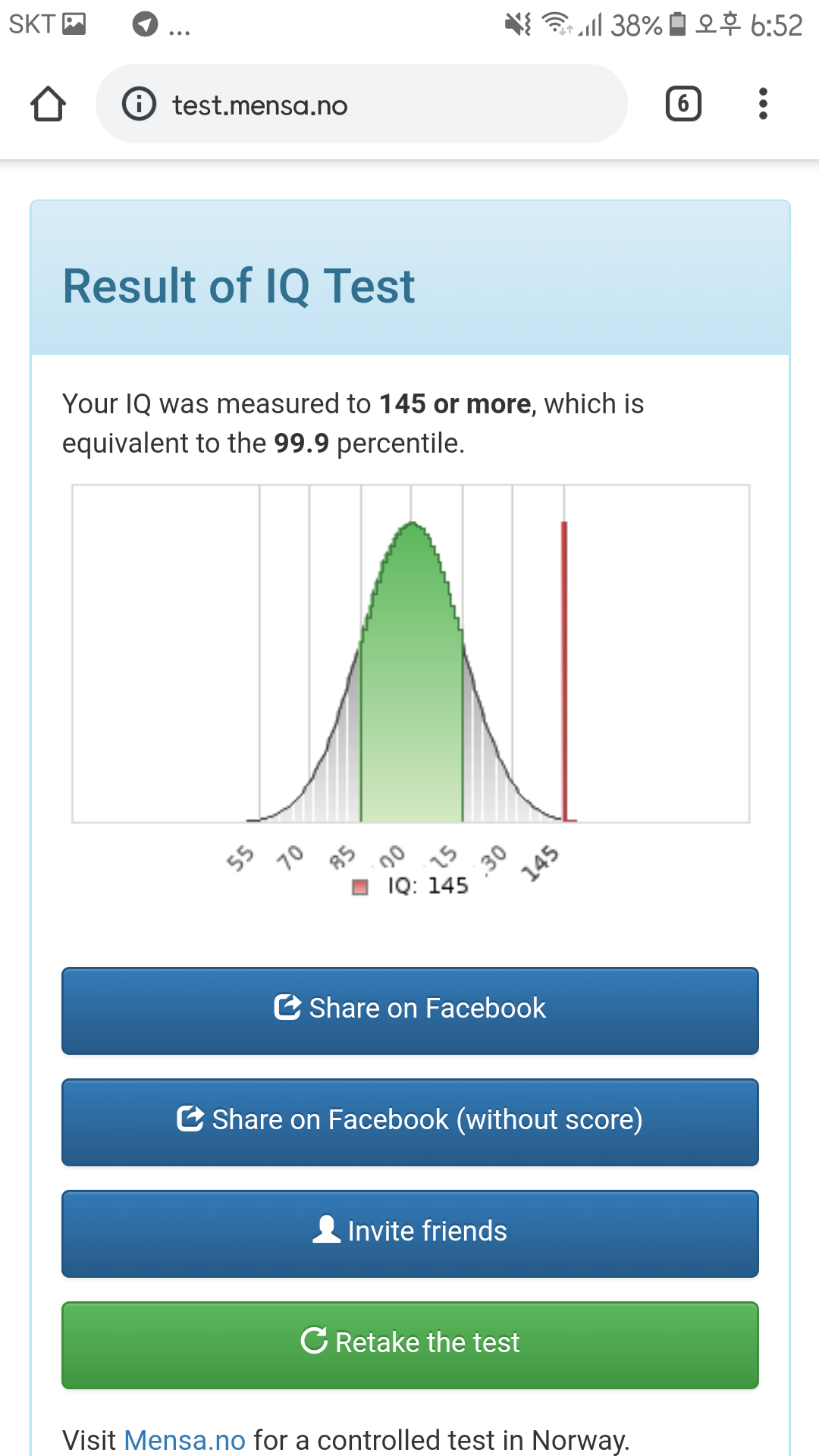
Task: Click the Share on Facebook button
Action: coord(410,1011)
